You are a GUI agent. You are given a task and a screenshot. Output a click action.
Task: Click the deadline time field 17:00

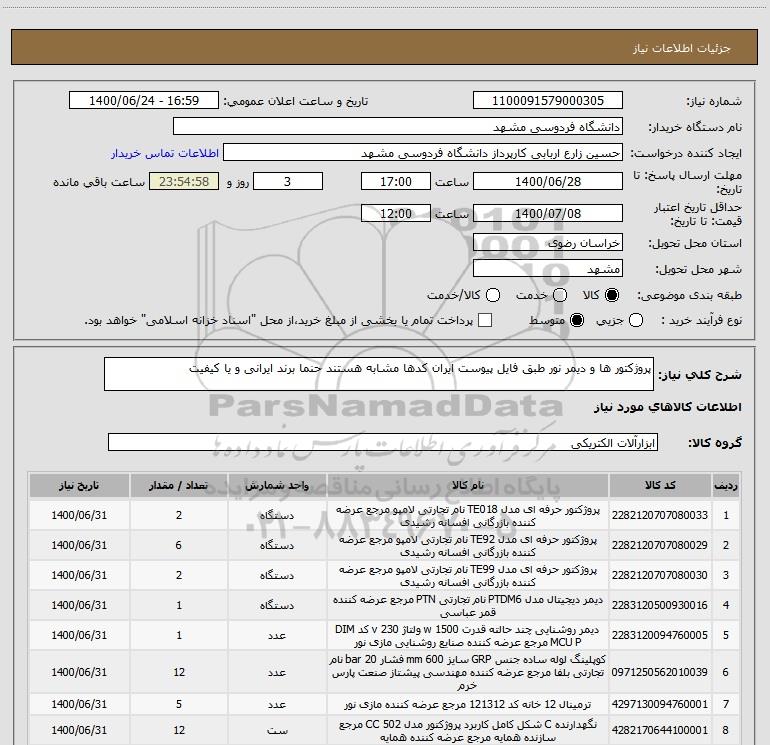coord(396,181)
